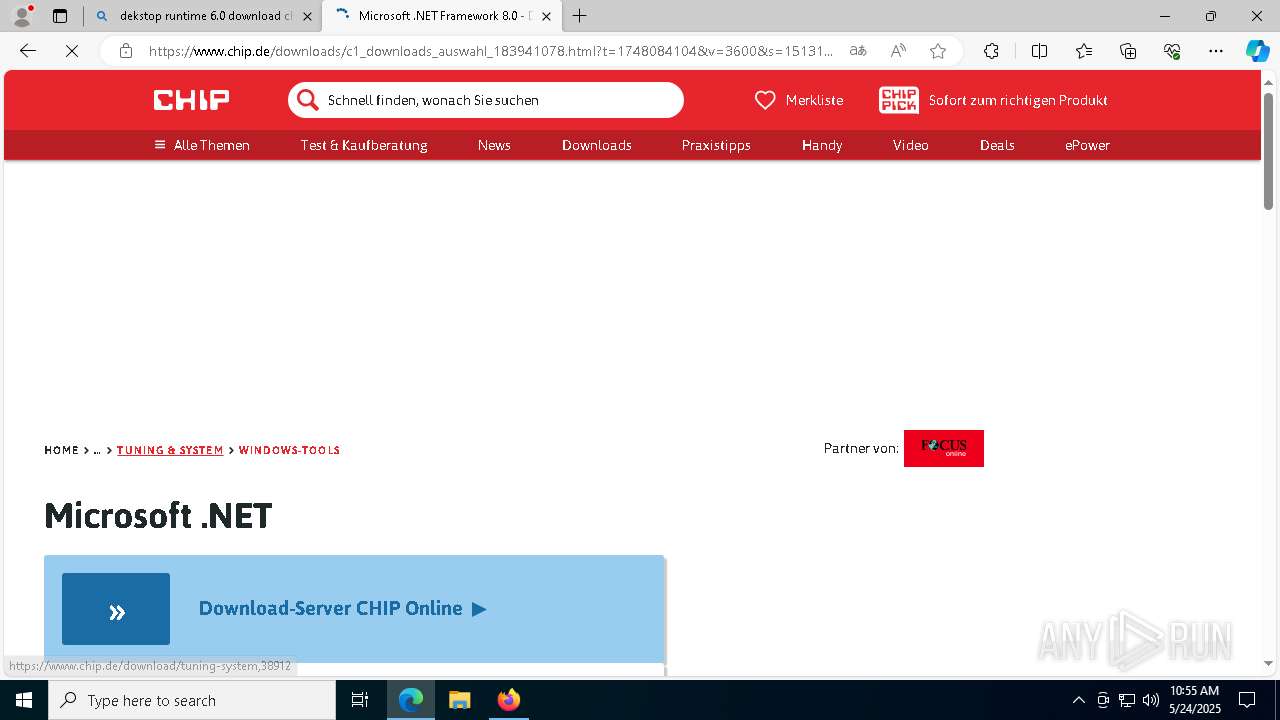Open the Deals menu item
The height and width of the screenshot is (720, 1280).
[997, 145]
